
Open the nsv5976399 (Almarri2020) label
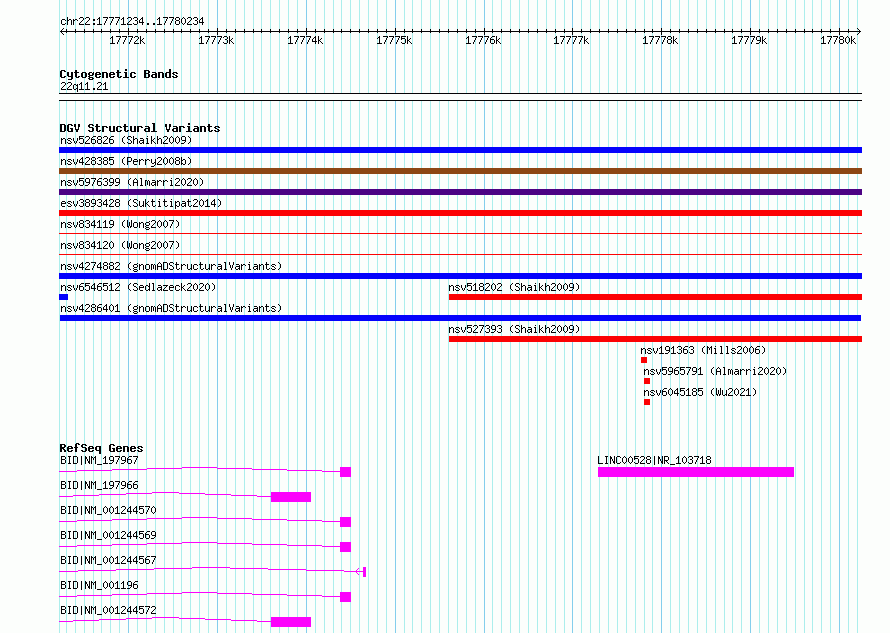click(x=132, y=182)
